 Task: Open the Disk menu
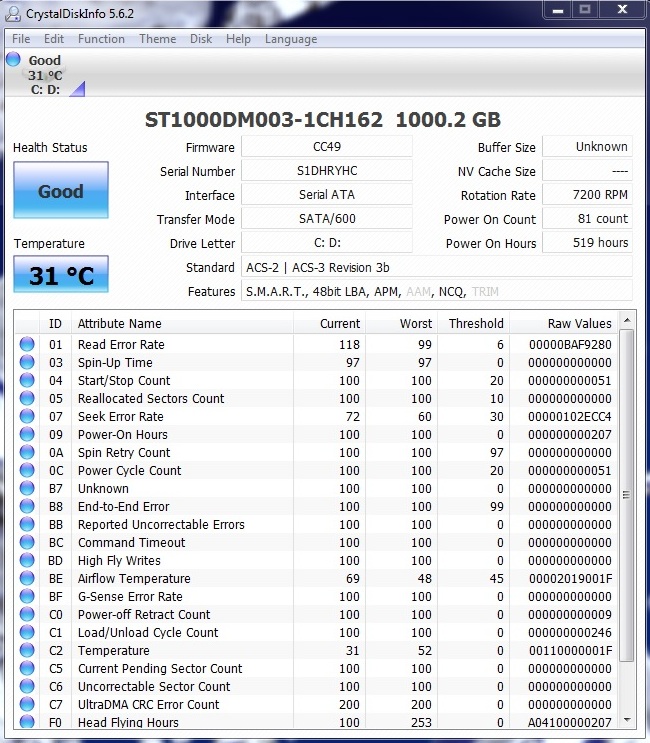pyautogui.click(x=201, y=39)
